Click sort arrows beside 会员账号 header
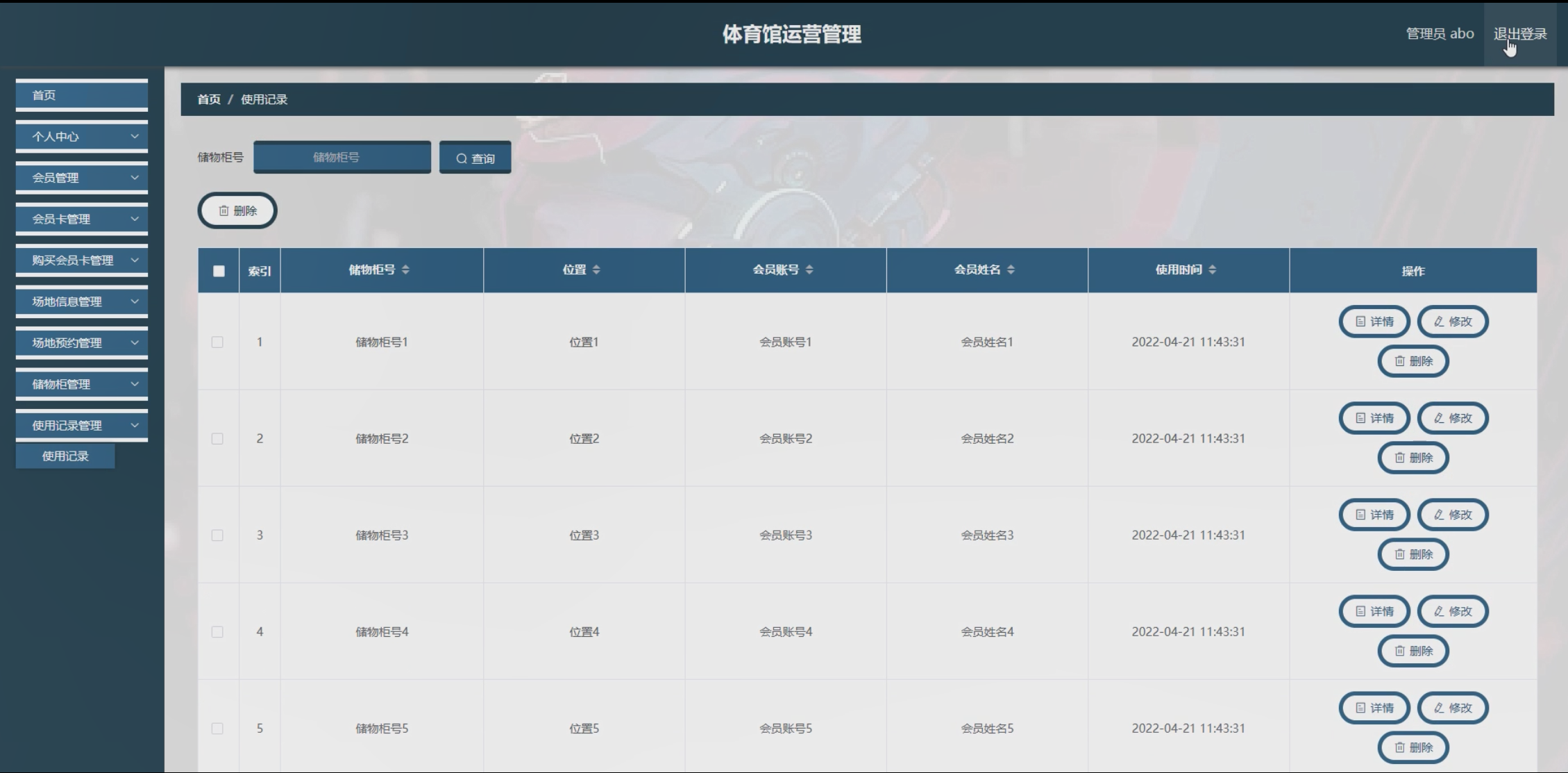This screenshot has width=1568, height=773. coord(809,269)
